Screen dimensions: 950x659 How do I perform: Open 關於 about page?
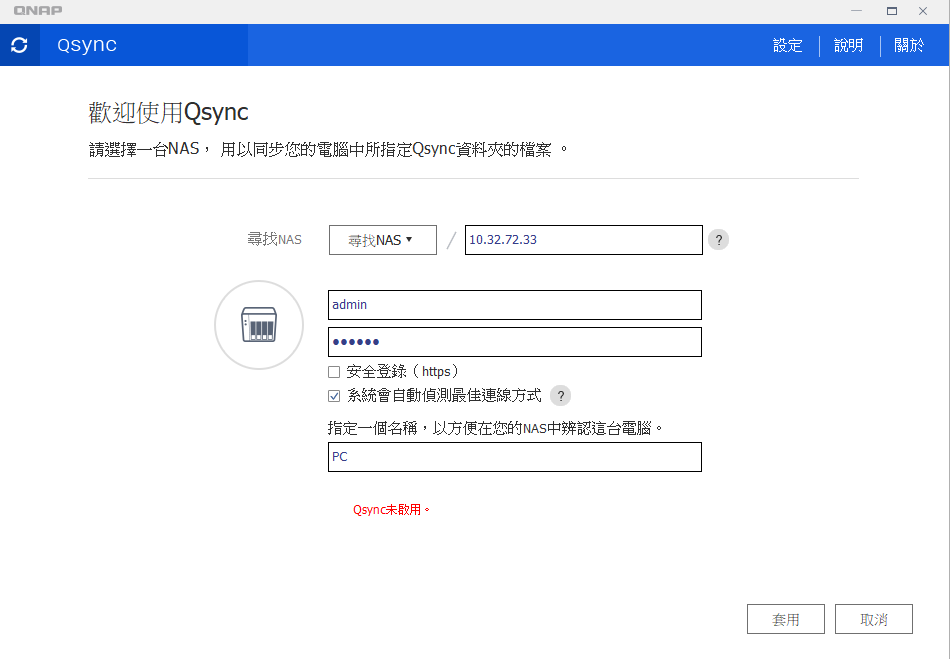[x=909, y=45]
